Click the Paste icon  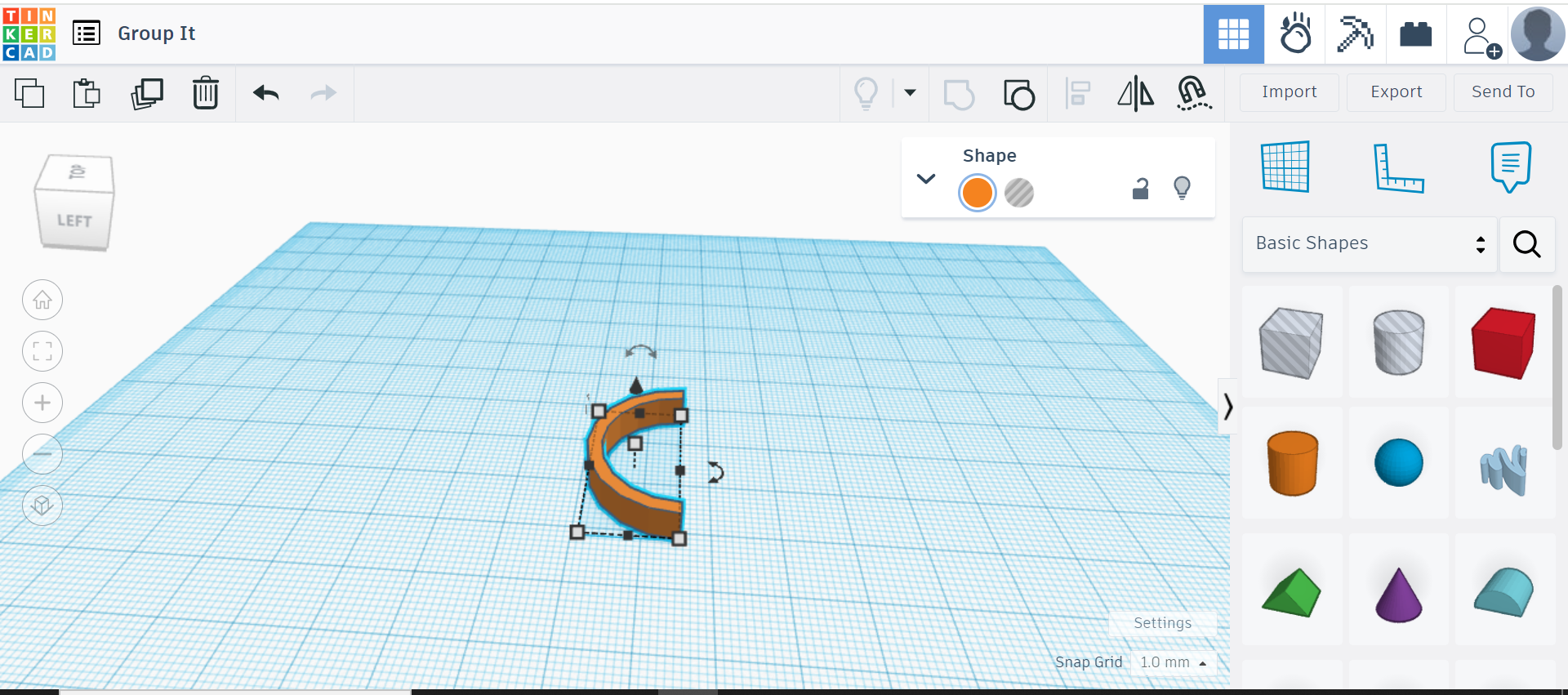click(x=87, y=93)
